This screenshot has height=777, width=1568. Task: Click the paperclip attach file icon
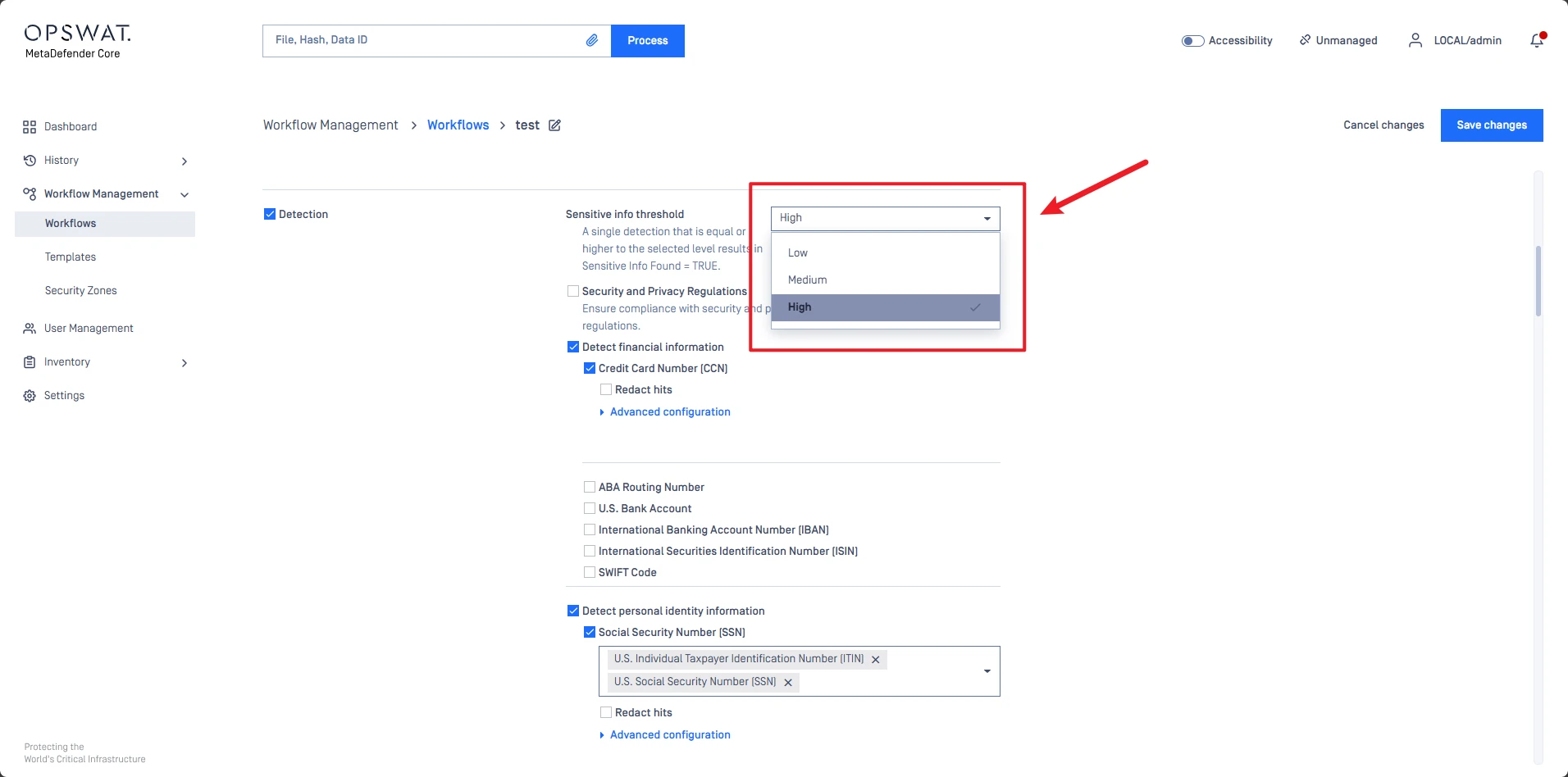click(x=591, y=40)
